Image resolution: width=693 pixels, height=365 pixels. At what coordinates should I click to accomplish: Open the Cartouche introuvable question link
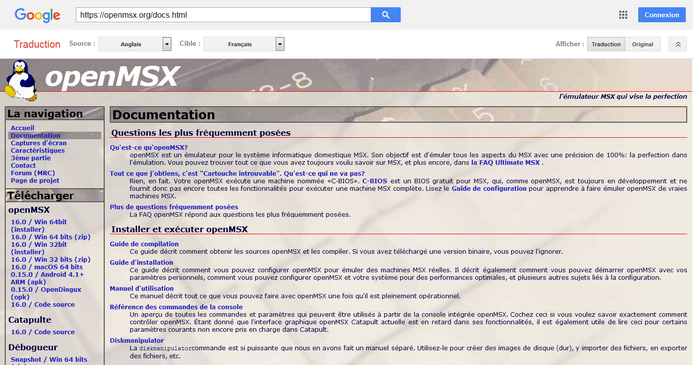[237, 174]
